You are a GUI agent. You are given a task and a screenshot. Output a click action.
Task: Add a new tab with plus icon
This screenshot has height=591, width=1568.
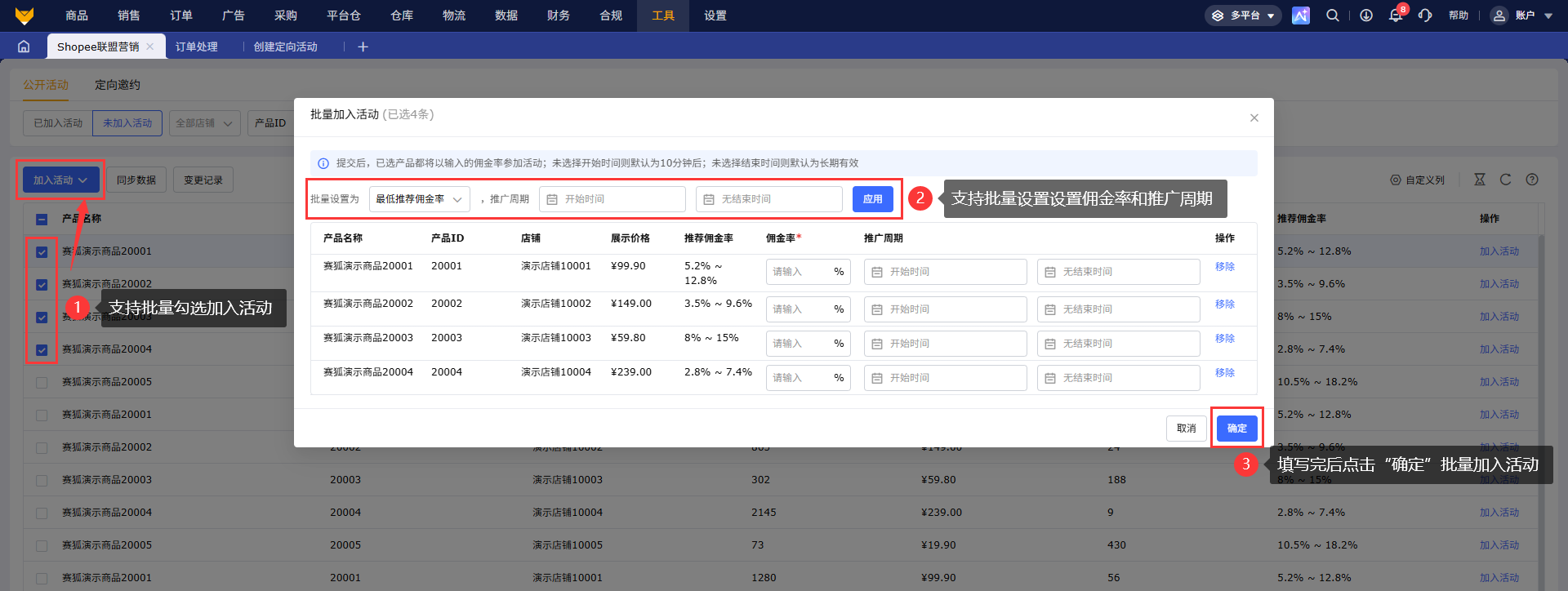363,47
